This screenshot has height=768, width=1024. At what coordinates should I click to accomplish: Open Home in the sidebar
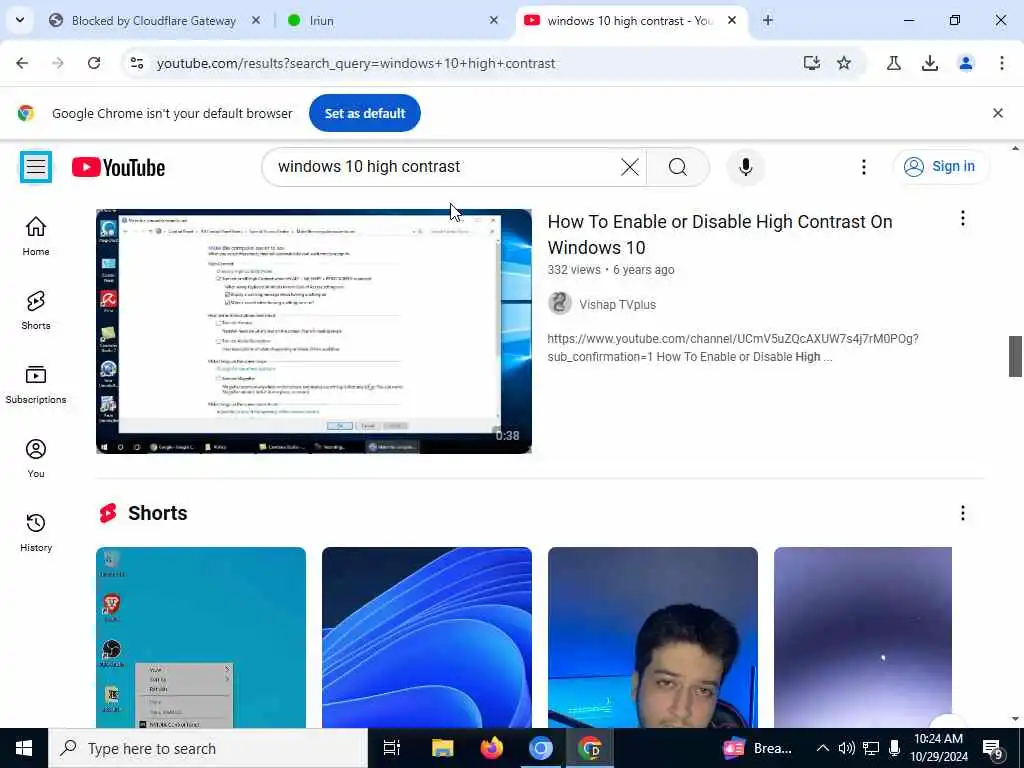coord(36,236)
